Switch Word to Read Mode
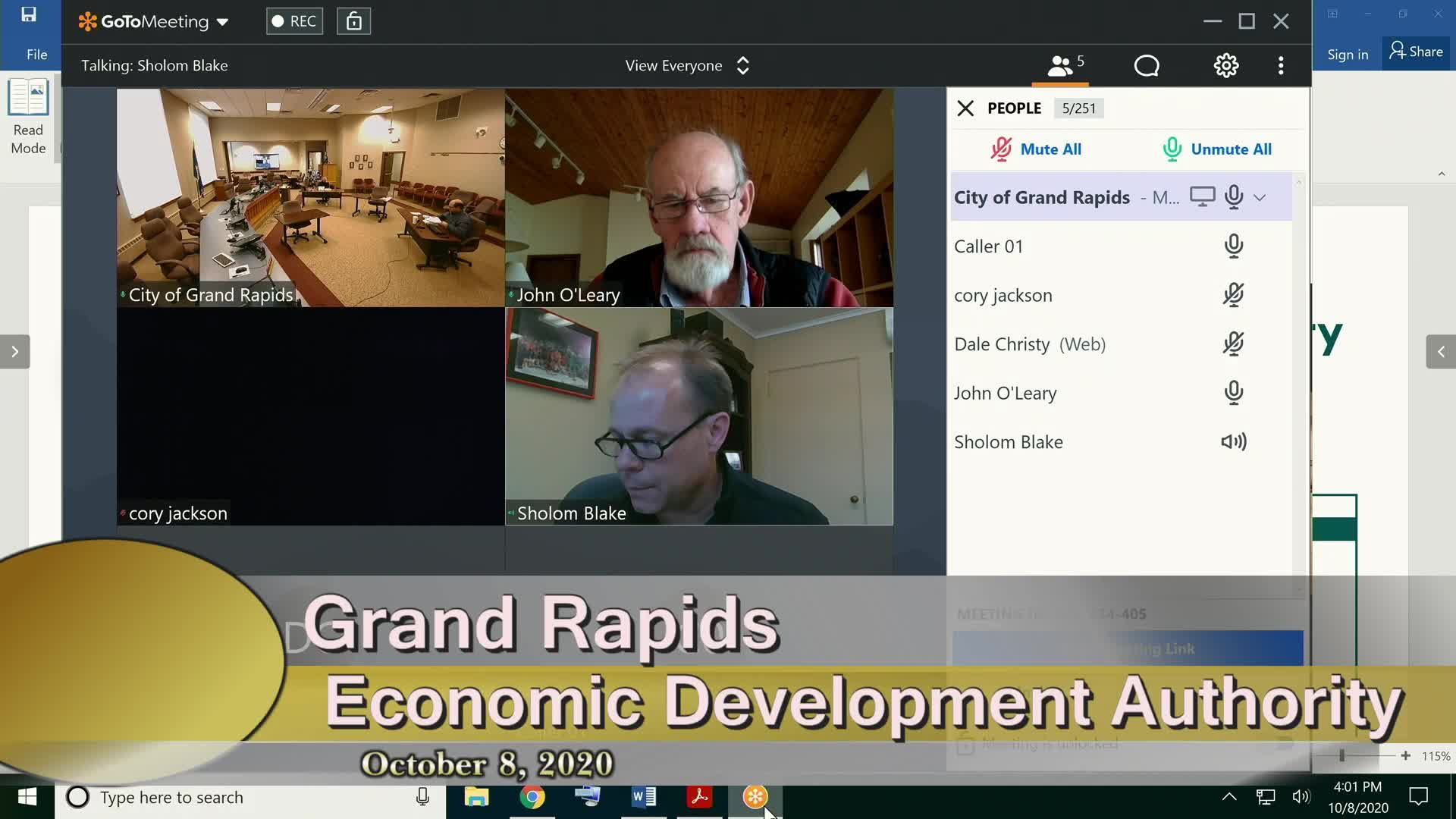The width and height of the screenshot is (1456, 819). [x=28, y=118]
